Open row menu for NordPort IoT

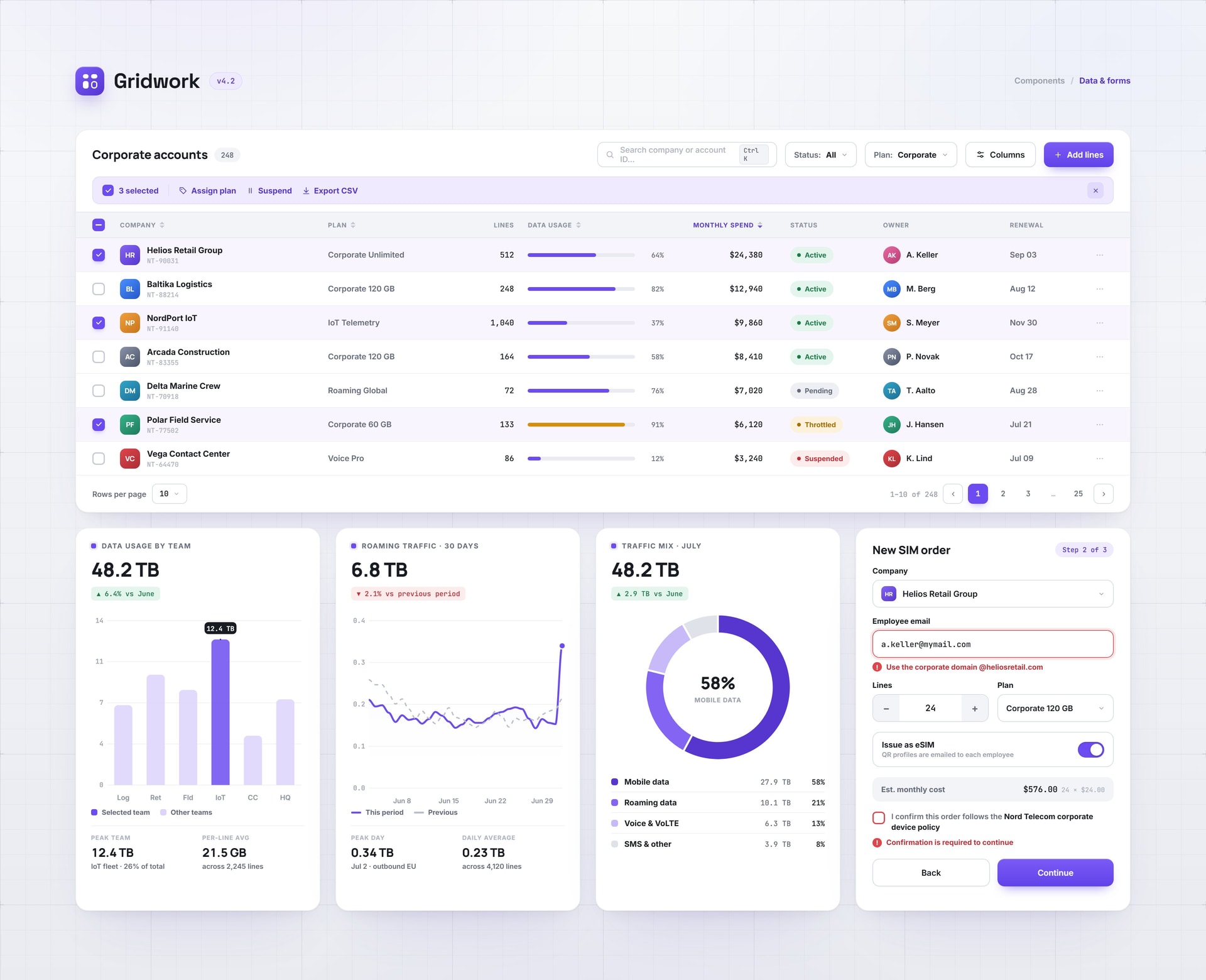coord(1100,323)
